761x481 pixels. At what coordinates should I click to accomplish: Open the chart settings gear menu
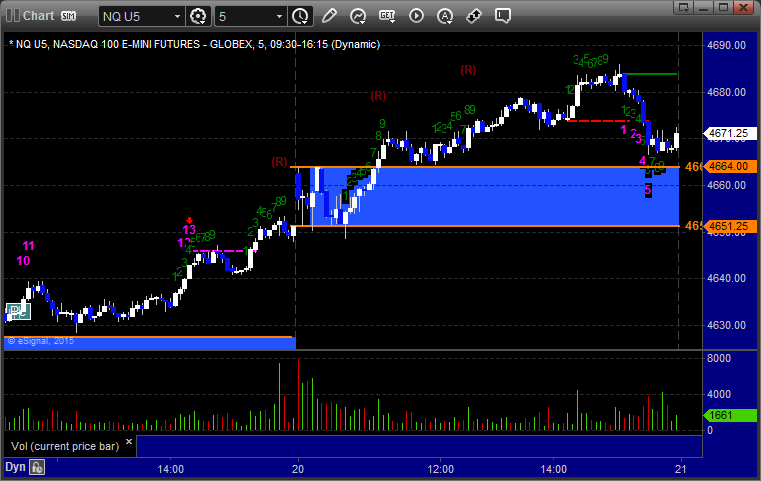(x=198, y=16)
